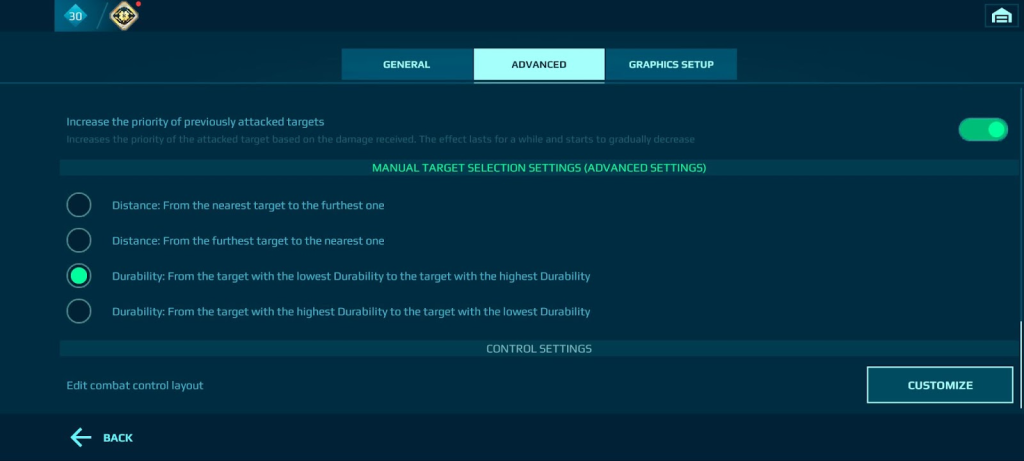Click the Control Settings section header
The width and height of the screenshot is (1024, 461).
pyautogui.click(x=539, y=349)
